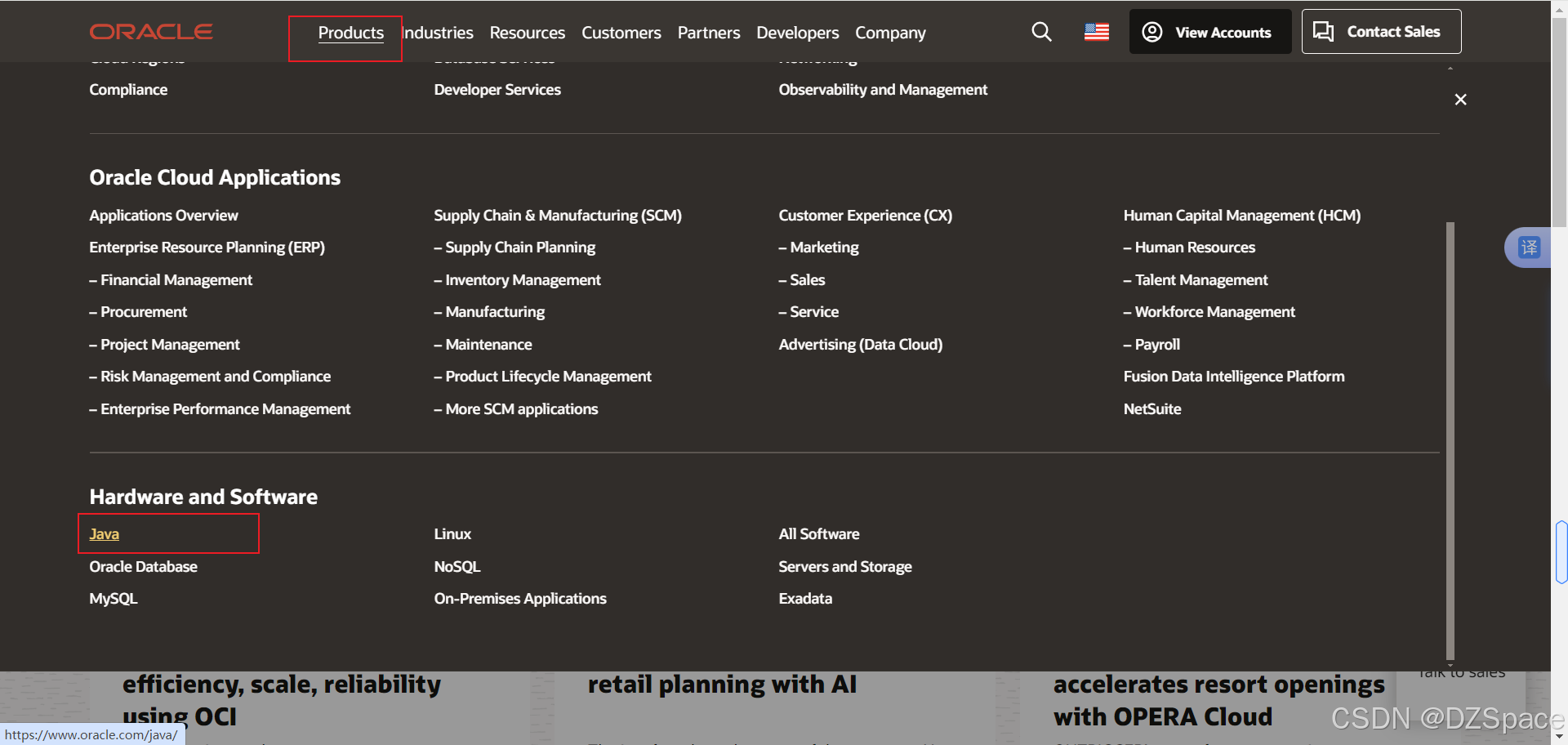Click the Oracle logo
This screenshot has height=745, width=1568.
[x=151, y=32]
